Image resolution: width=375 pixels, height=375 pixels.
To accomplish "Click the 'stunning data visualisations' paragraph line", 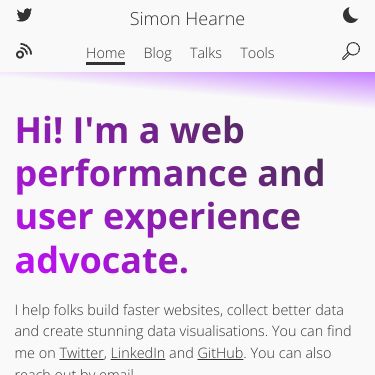I will pos(177,331).
